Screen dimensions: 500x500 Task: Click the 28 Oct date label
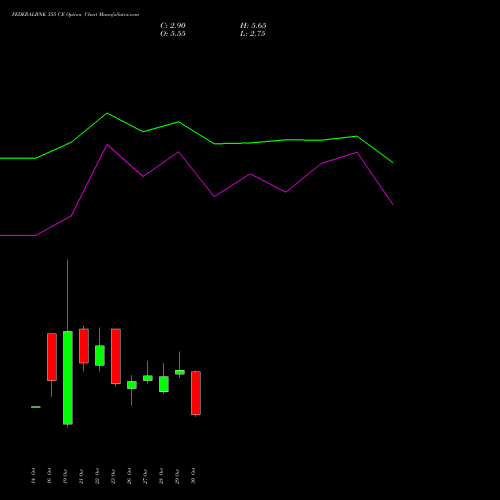coord(161,476)
